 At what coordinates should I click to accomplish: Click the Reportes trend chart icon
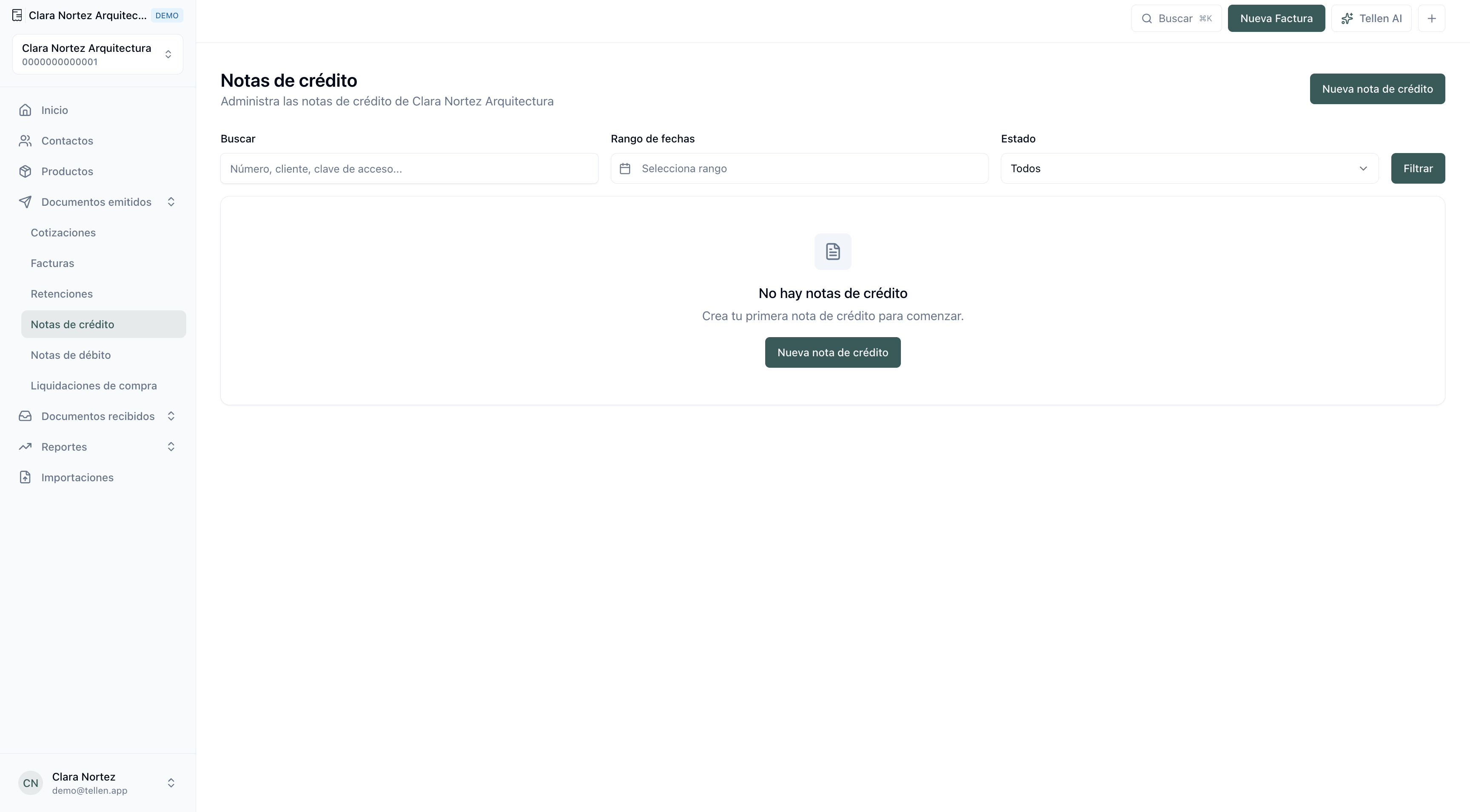[x=25, y=447]
